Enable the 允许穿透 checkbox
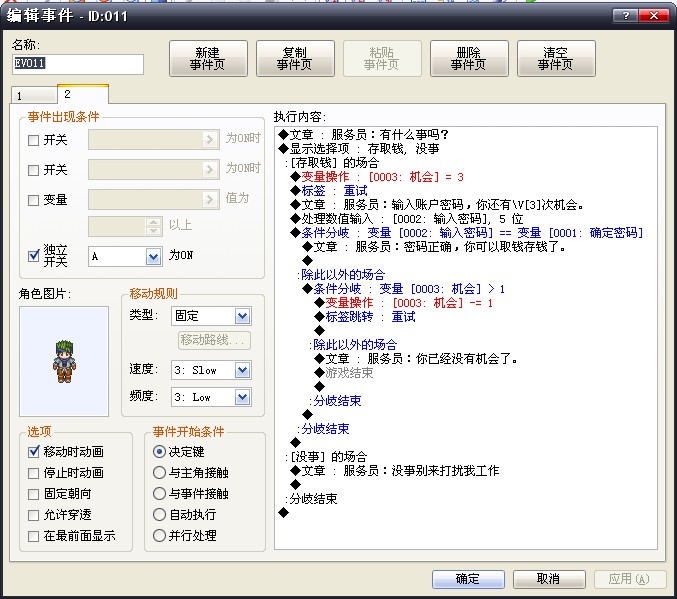677x599 pixels. click(x=33, y=515)
